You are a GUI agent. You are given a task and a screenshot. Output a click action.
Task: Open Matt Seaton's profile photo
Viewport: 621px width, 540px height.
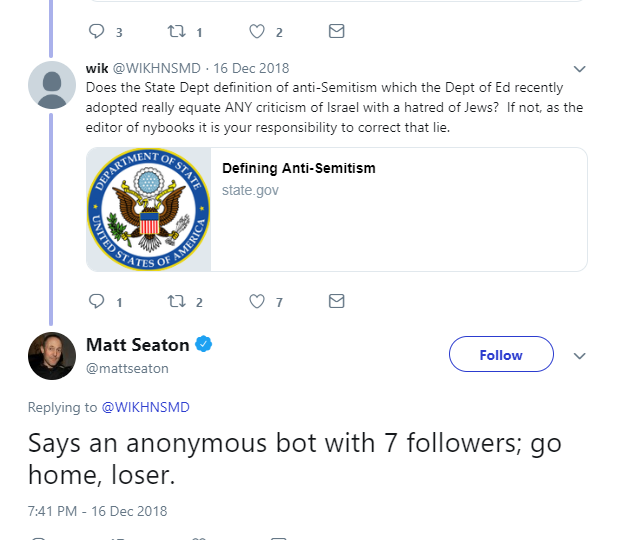click(x=52, y=356)
